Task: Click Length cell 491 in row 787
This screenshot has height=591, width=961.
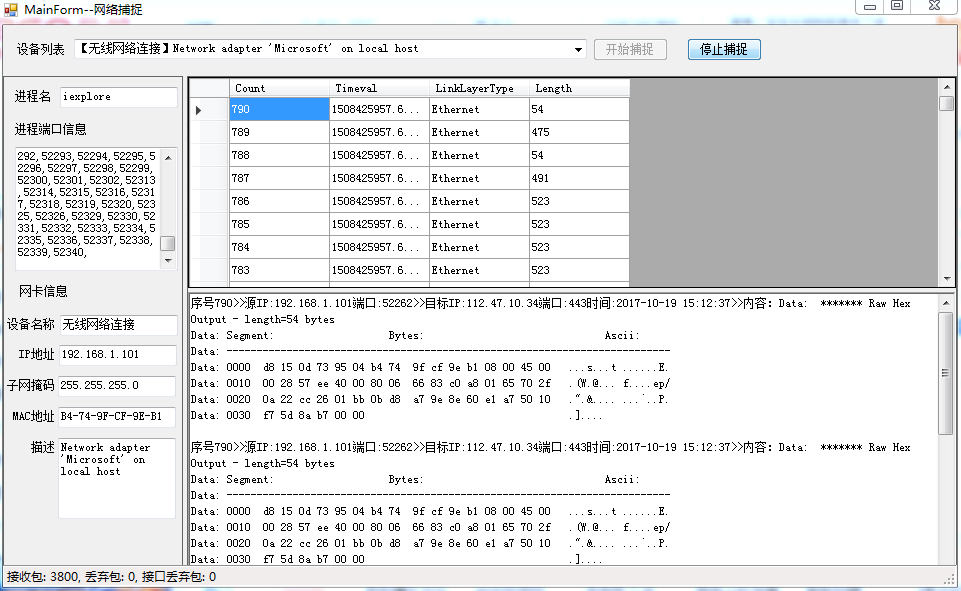Action: pyautogui.click(x=579, y=178)
